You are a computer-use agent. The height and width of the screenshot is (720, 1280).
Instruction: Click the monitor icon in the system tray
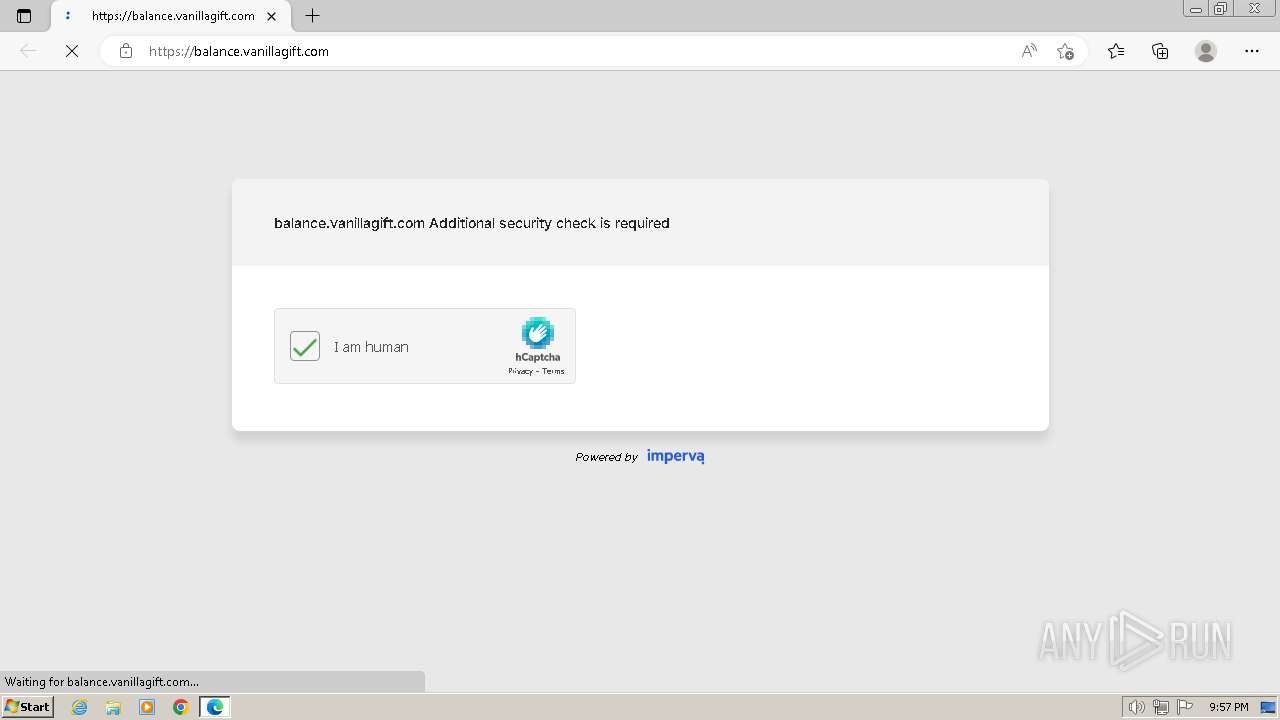click(1268, 707)
